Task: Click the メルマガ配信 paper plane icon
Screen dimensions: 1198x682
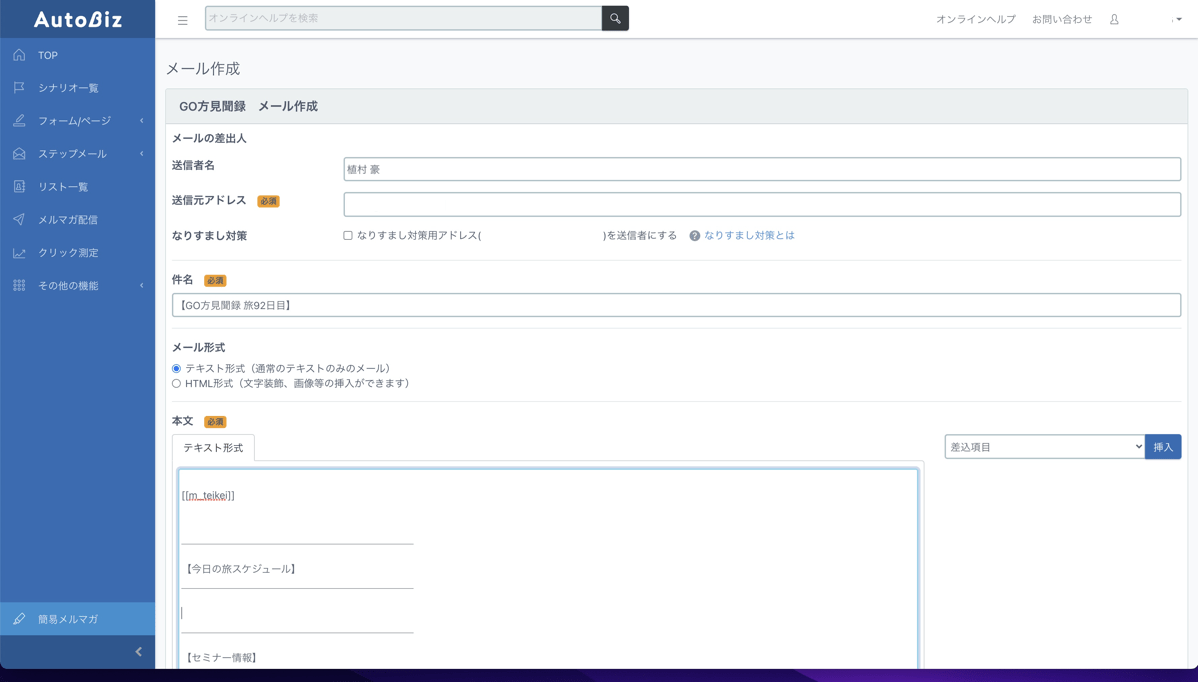Action: pyautogui.click(x=19, y=219)
